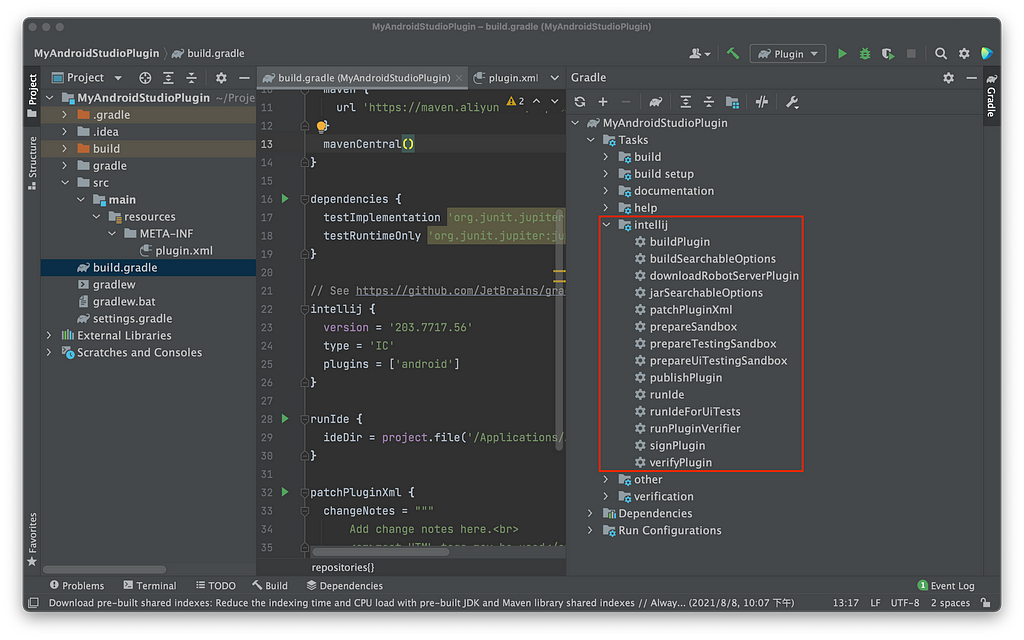Open Gradle build tool settings wrench

[x=792, y=102]
